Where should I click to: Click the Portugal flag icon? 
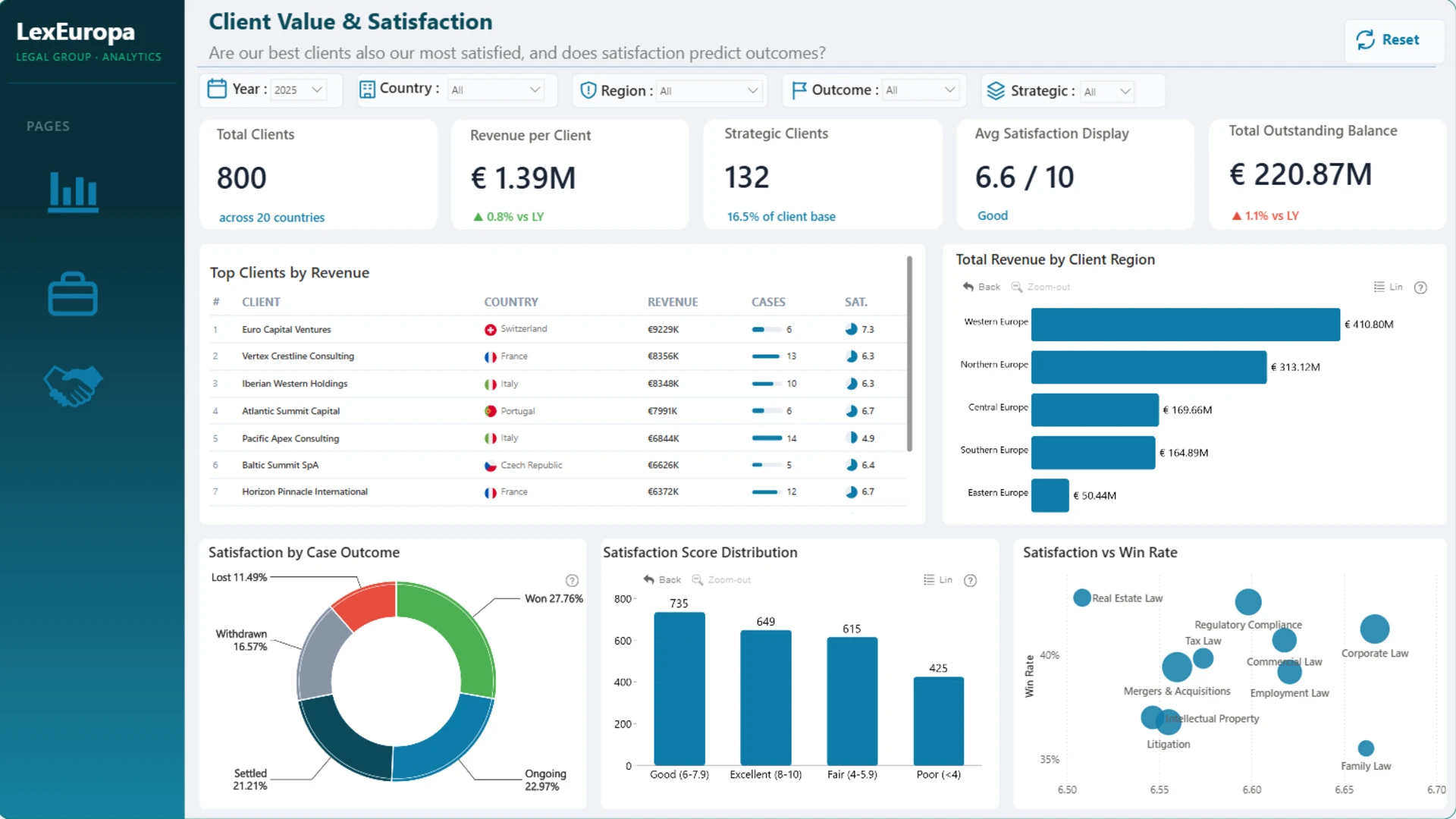pyautogui.click(x=491, y=411)
